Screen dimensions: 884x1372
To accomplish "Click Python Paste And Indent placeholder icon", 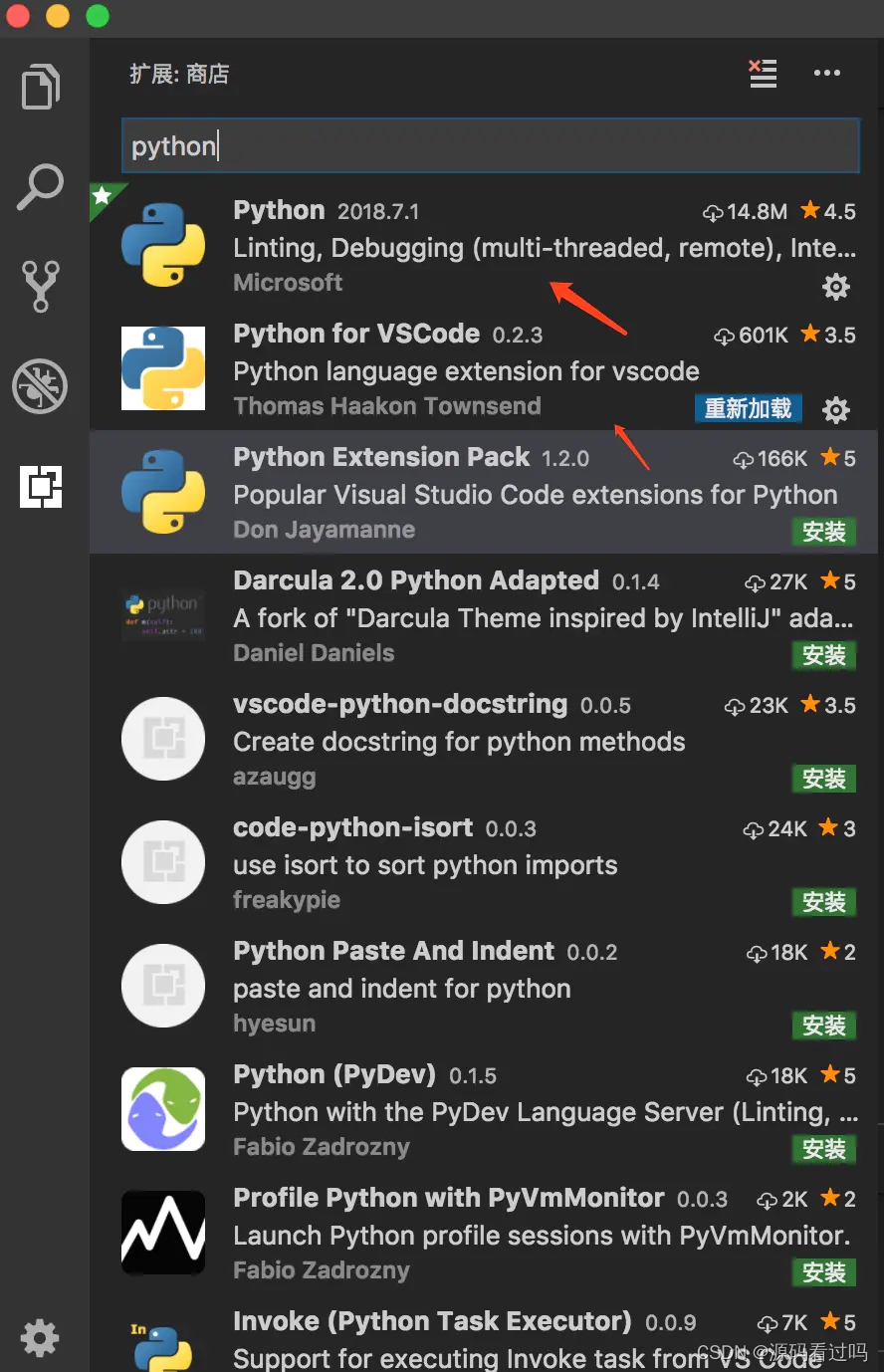I will (163, 986).
